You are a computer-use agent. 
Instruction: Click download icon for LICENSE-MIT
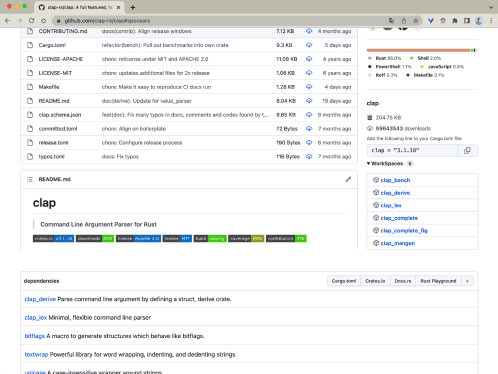pos(309,73)
